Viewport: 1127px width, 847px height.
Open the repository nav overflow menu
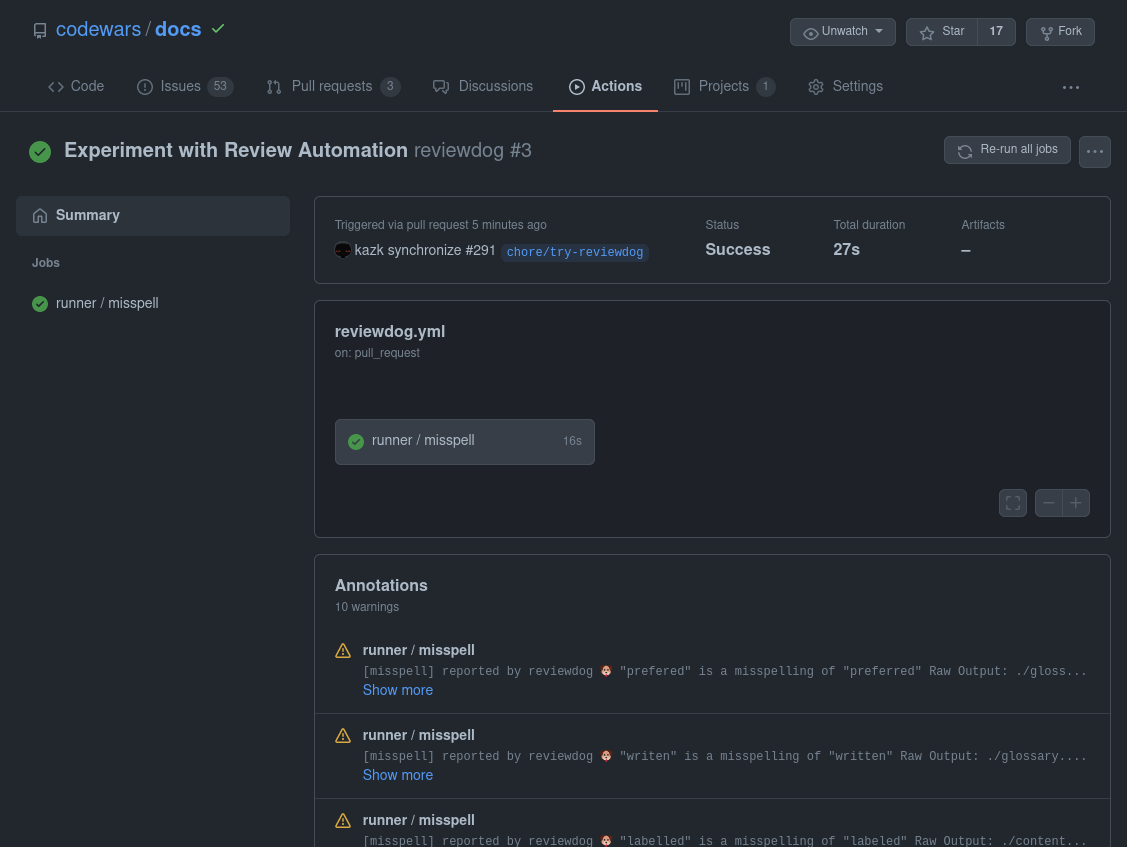coord(1071,87)
